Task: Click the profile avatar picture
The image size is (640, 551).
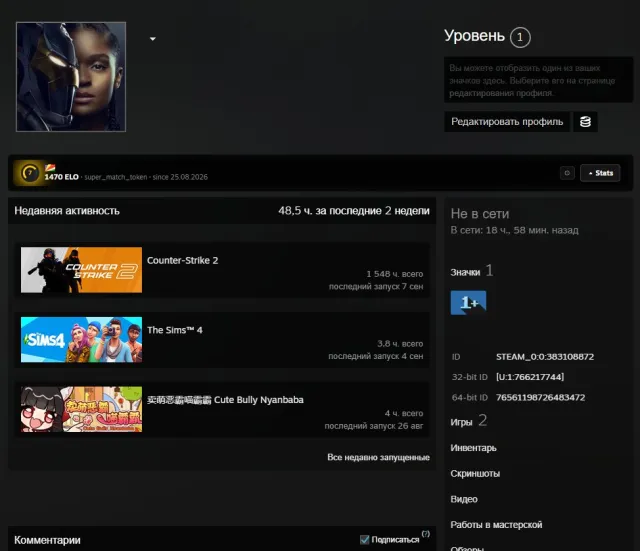Action: point(71,77)
